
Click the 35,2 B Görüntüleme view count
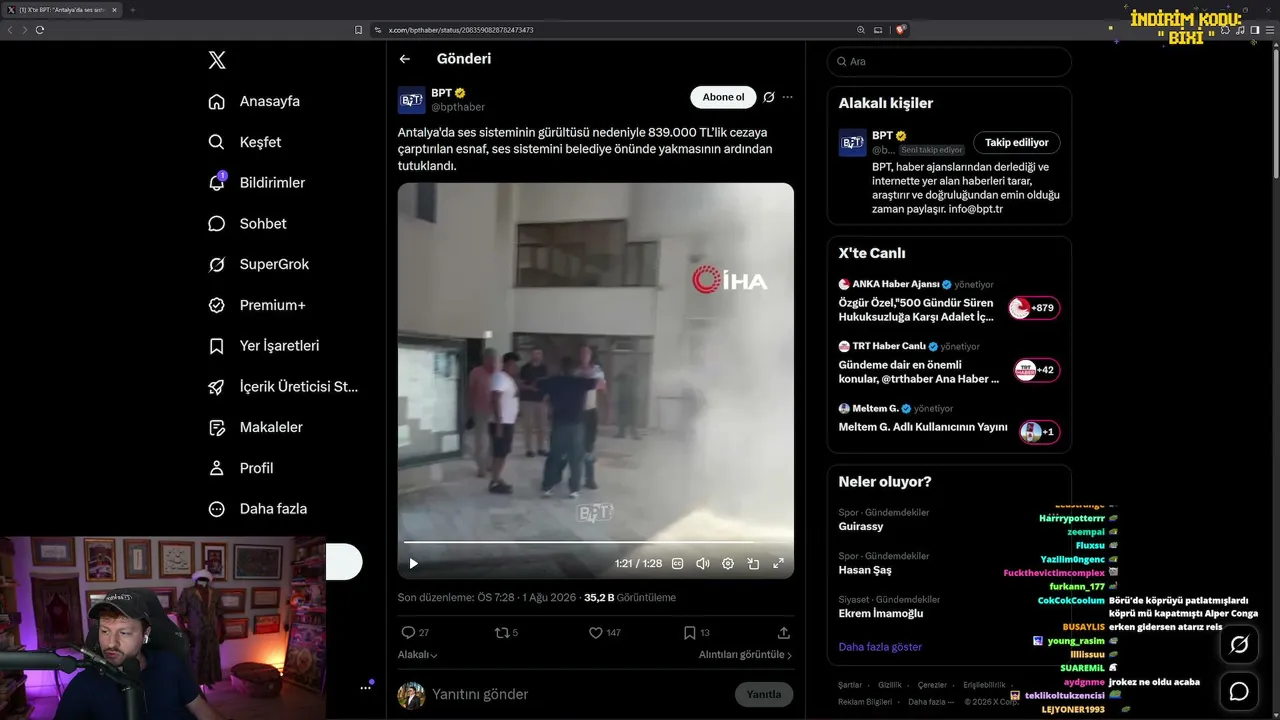tap(630, 598)
